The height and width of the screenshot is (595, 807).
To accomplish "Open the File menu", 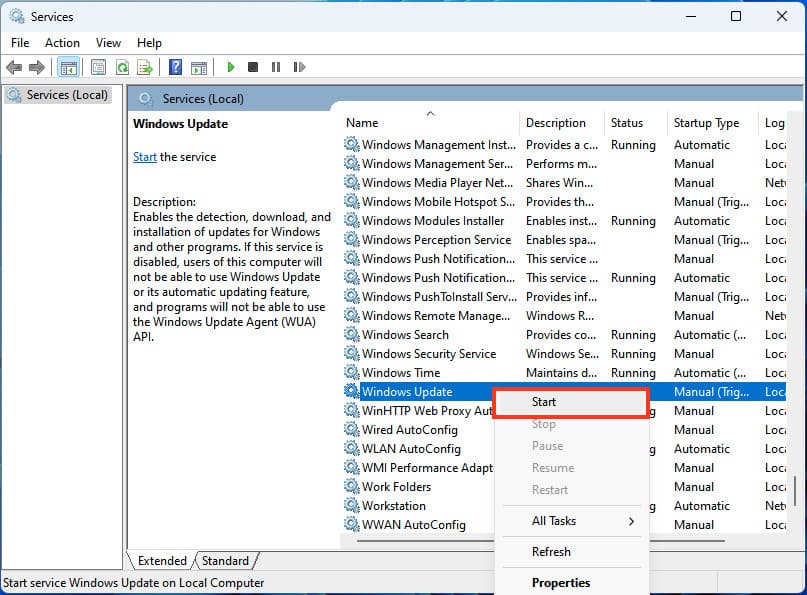I will click(20, 43).
